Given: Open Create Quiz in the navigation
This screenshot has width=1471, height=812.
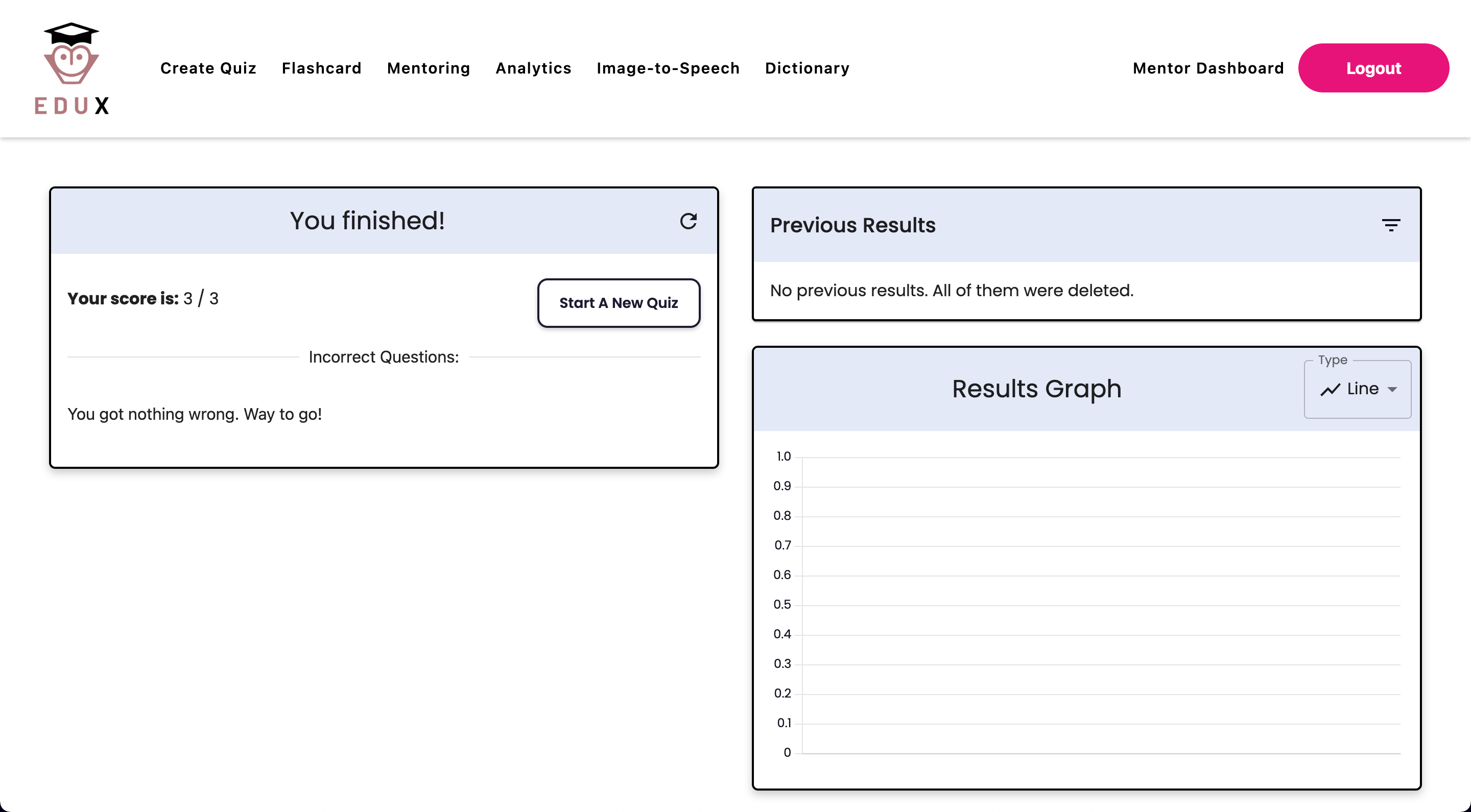Looking at the screenshot, I should tap(208, 68).
